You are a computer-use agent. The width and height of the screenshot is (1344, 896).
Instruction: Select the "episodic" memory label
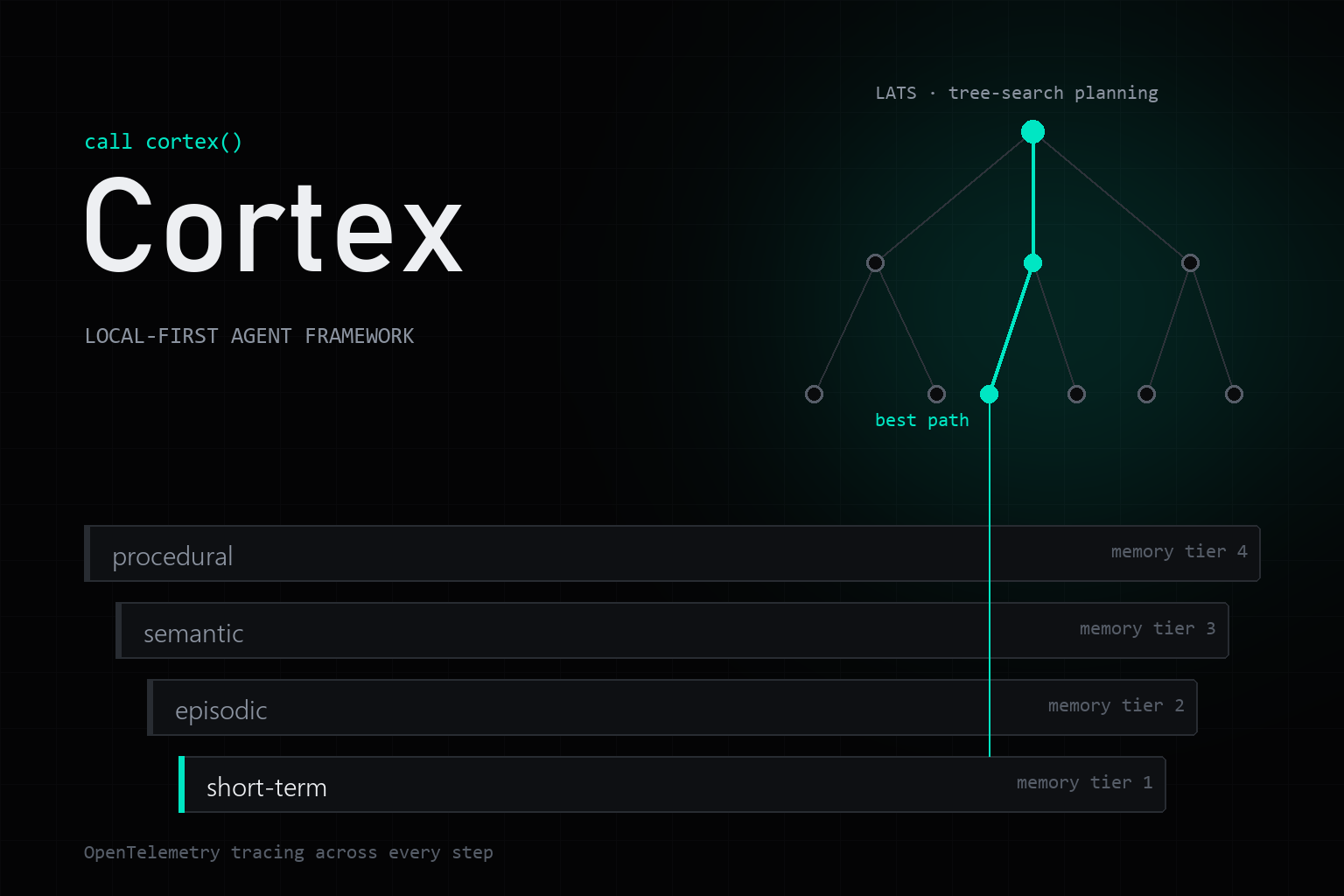pos(220,710)
